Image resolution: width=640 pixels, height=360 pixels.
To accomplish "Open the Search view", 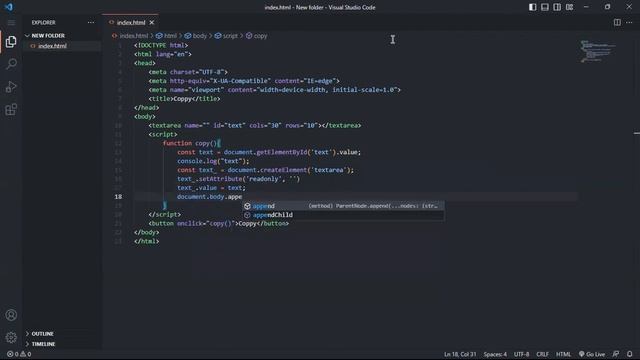I will click(11, 64).
